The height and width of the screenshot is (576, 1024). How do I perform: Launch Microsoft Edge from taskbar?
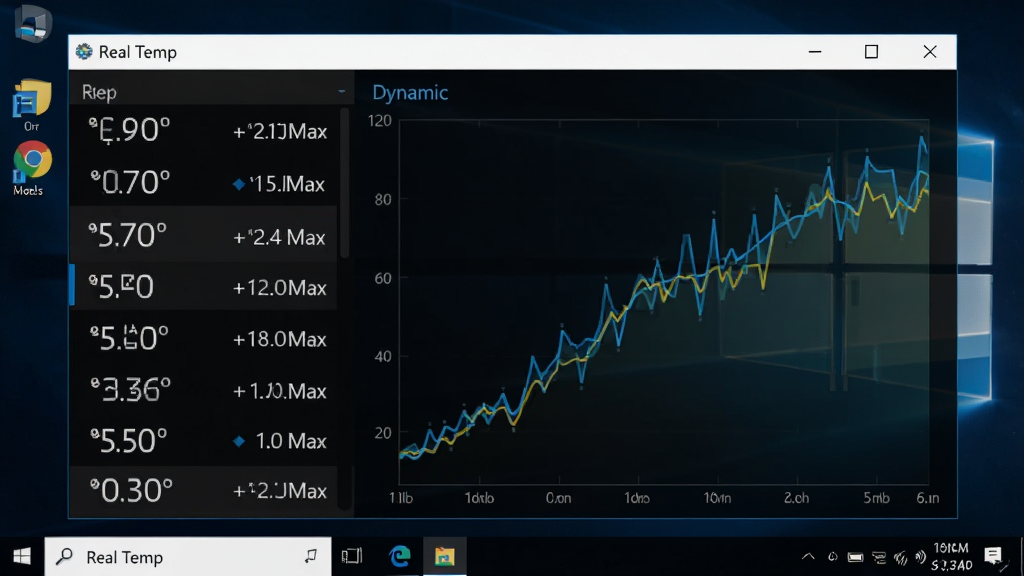tap(400, 556)
